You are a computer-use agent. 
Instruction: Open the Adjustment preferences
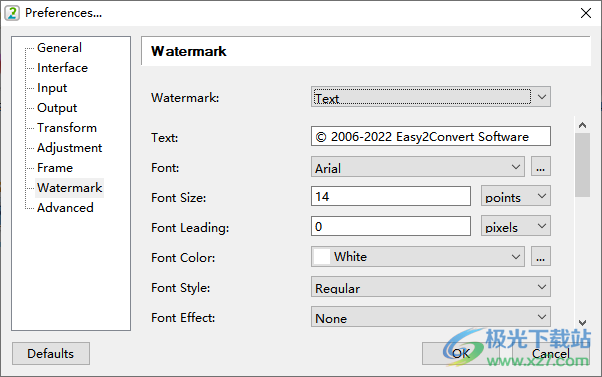69,147
